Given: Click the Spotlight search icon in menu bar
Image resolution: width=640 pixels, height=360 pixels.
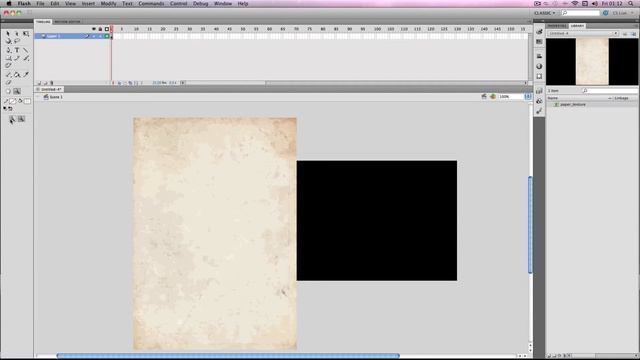Looking at the screenshot, I should pos(631,4).
